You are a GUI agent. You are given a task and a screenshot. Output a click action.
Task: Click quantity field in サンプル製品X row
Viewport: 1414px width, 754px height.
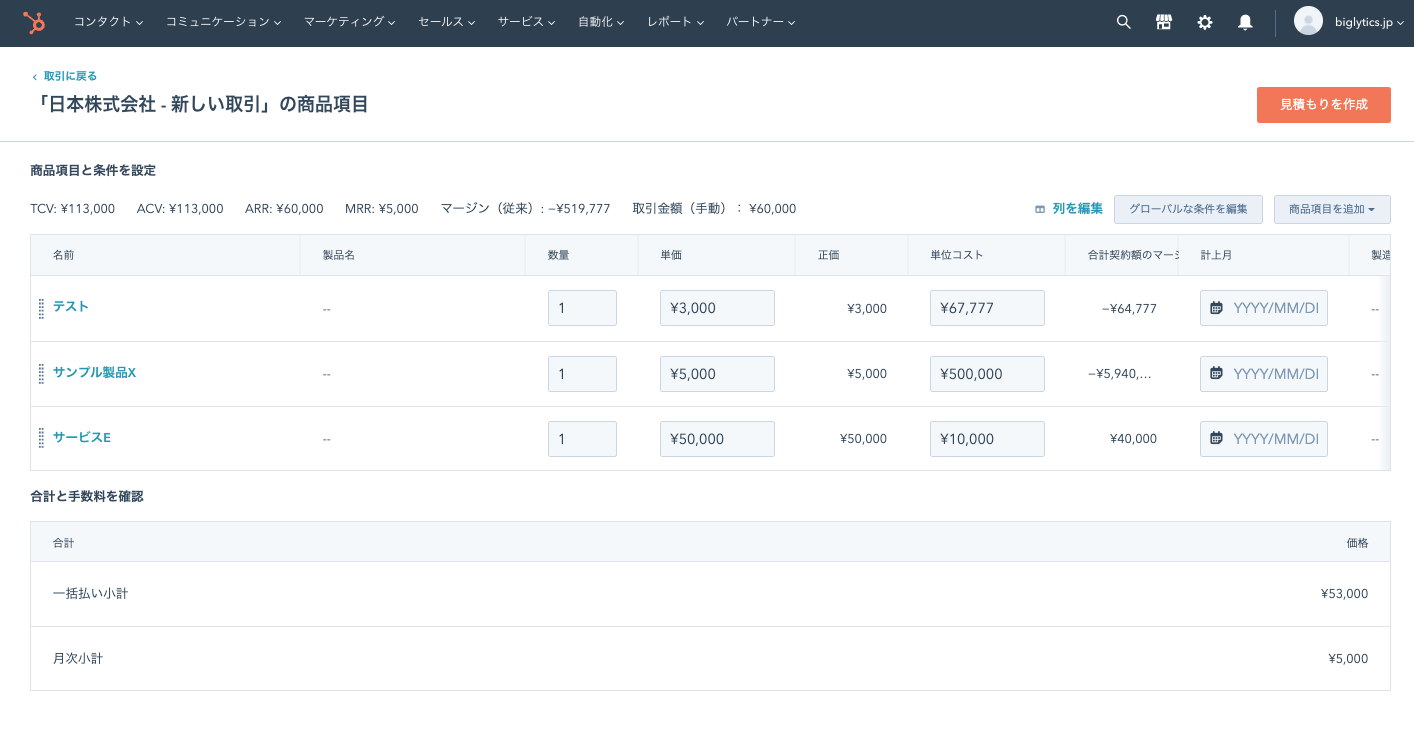point(582,374)
